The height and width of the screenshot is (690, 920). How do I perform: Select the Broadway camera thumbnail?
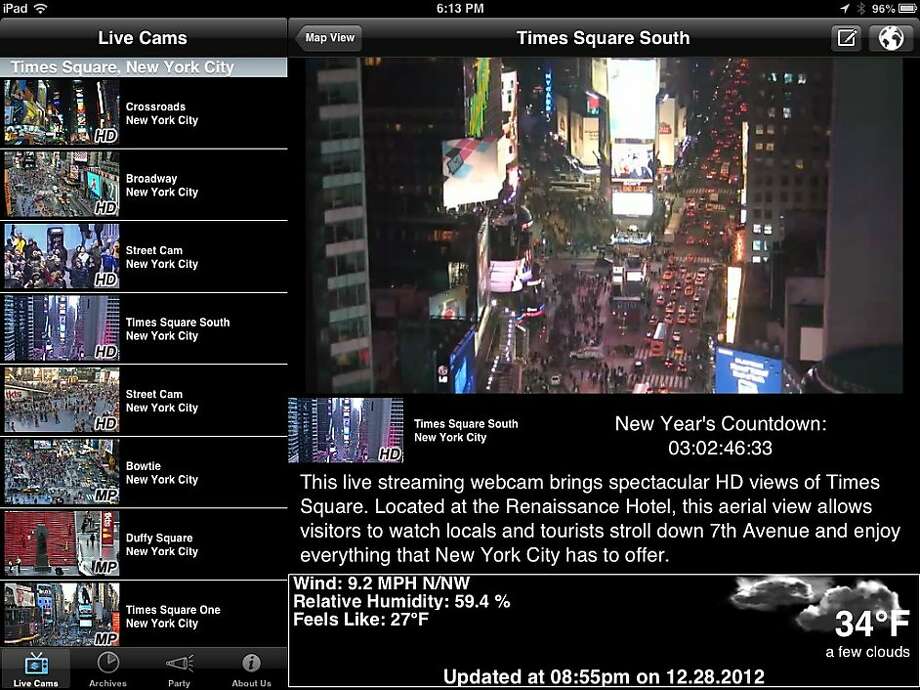pos(62,185)
